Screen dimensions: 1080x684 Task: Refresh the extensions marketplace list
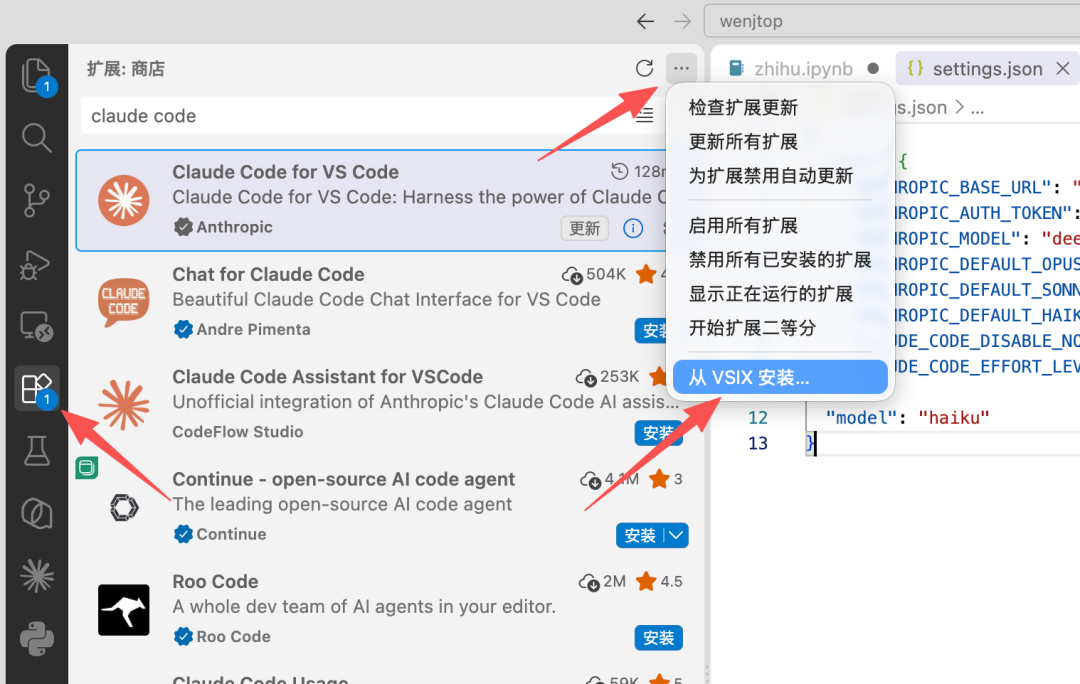(x=644, y=68)
